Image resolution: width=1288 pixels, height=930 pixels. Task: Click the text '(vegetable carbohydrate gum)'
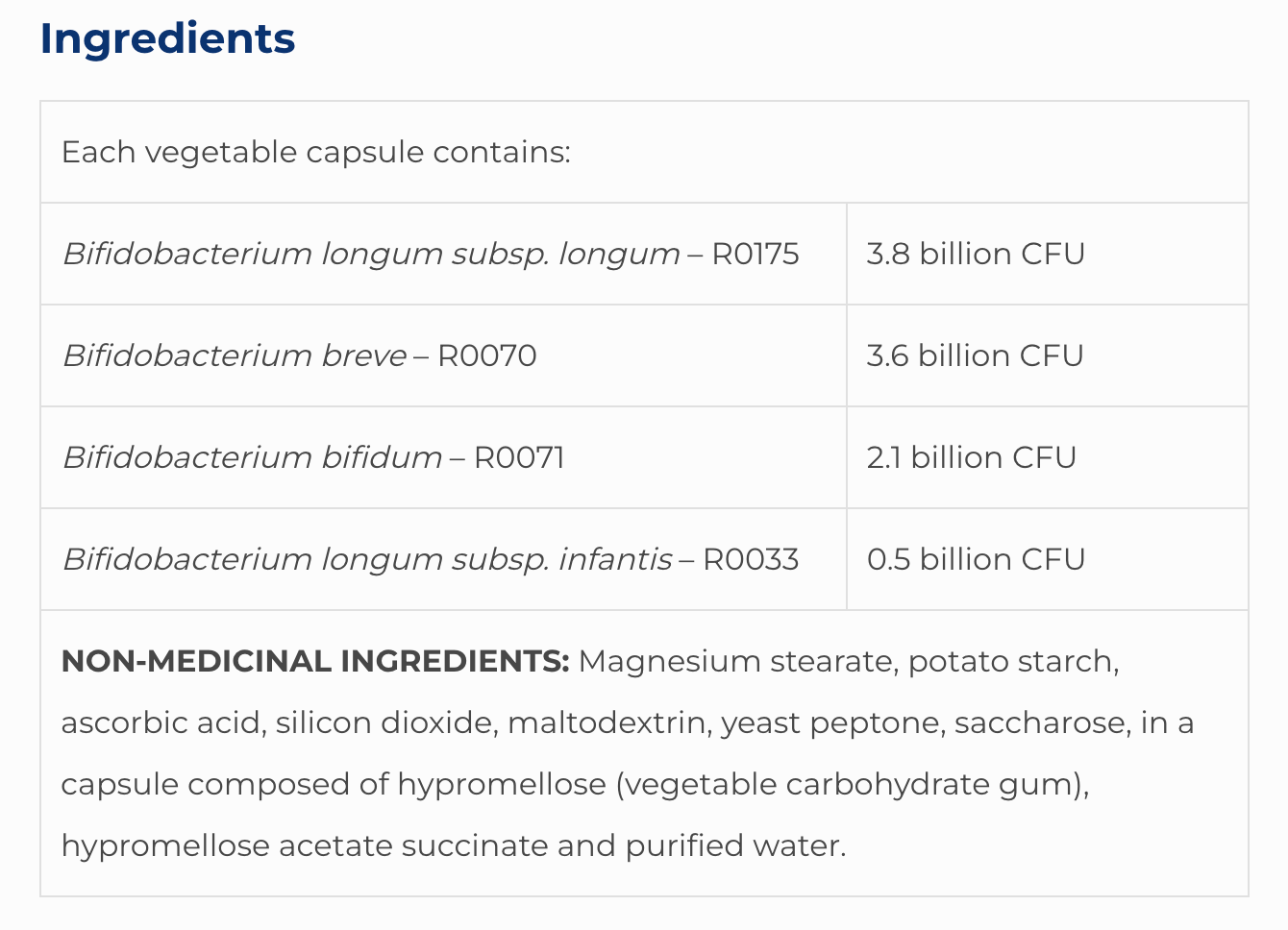point(852,785)
